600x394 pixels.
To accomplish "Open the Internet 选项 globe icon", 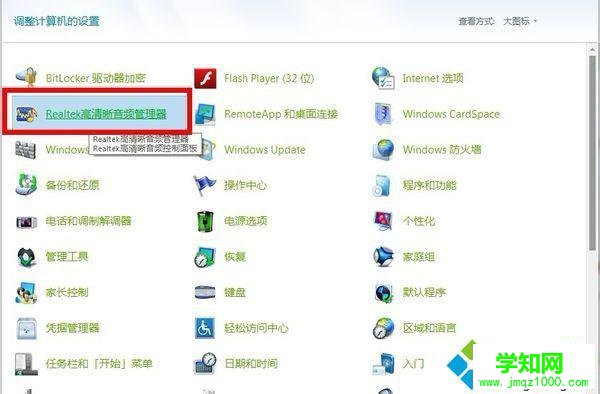I will point(383,78).
